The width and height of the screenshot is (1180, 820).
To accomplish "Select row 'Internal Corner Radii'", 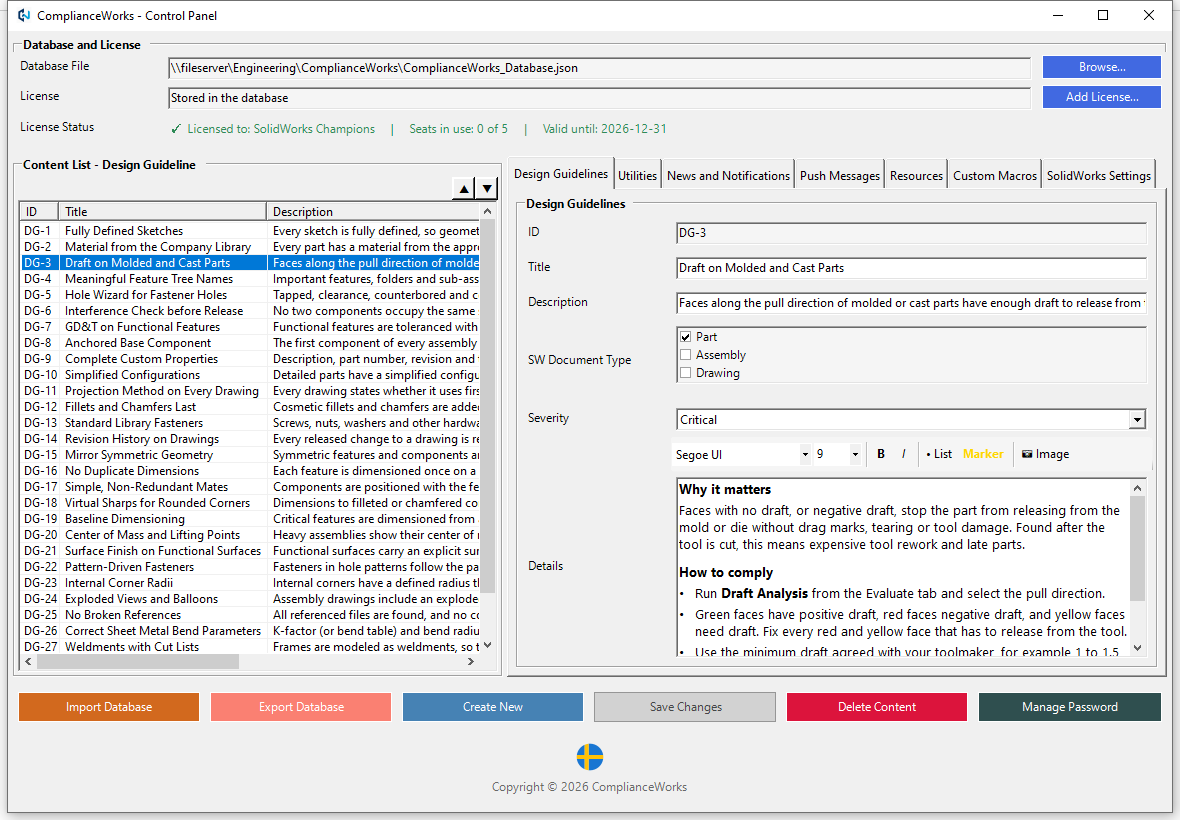I will click(250, 583).
